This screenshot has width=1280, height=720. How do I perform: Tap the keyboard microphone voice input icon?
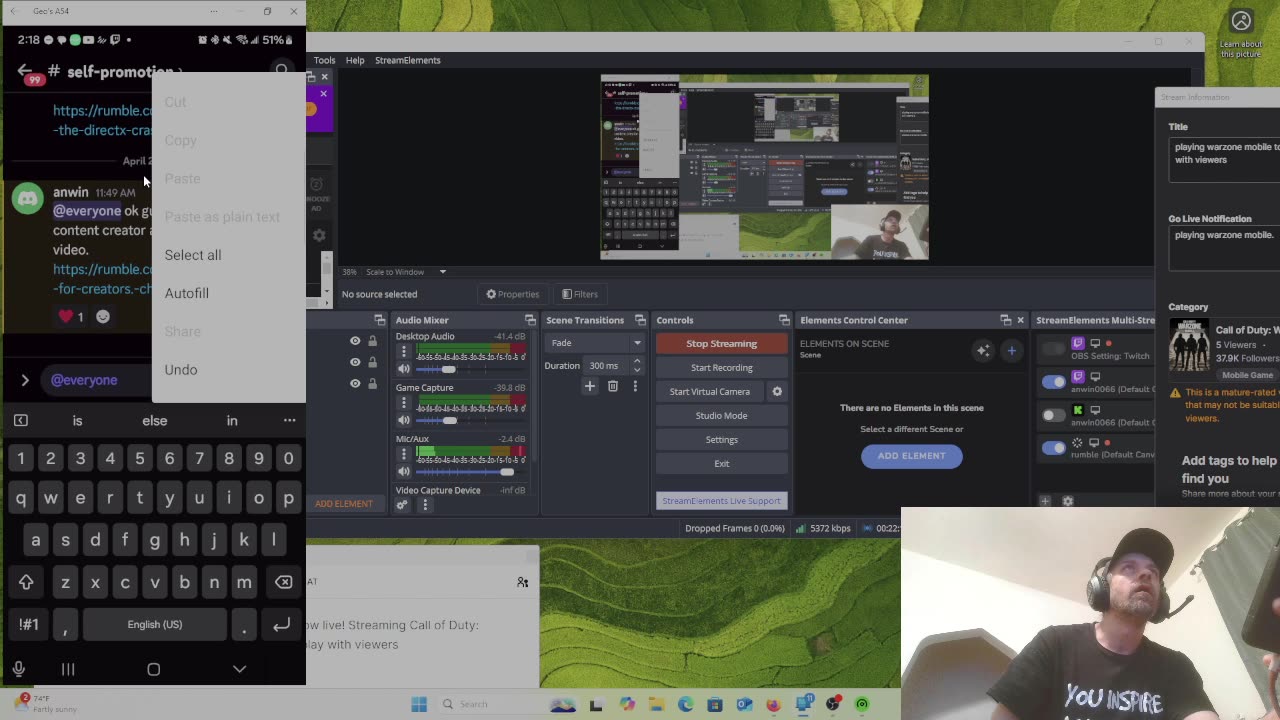19,669
